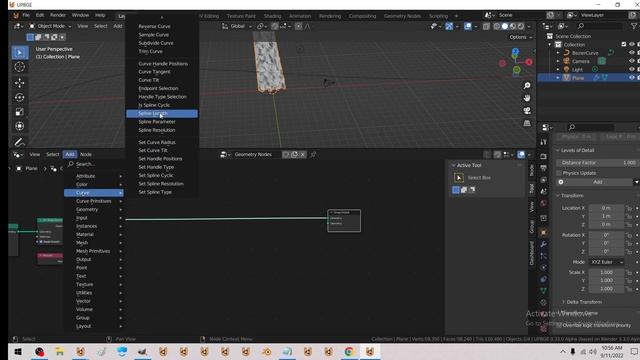Image resolution: width=640 pixels, height=360 pixels.
Task: Open the Object properties tab icon
Action: pos(543,233)
